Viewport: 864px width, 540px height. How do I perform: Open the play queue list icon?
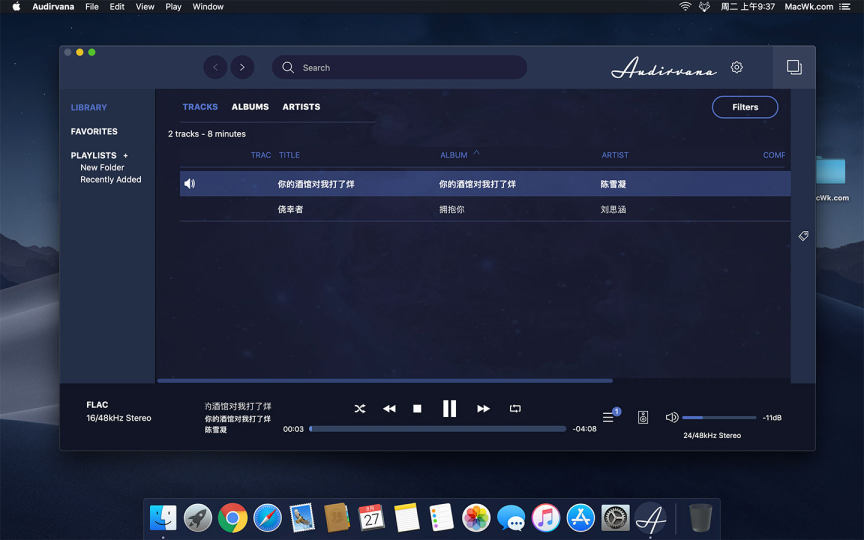[608, 417]
